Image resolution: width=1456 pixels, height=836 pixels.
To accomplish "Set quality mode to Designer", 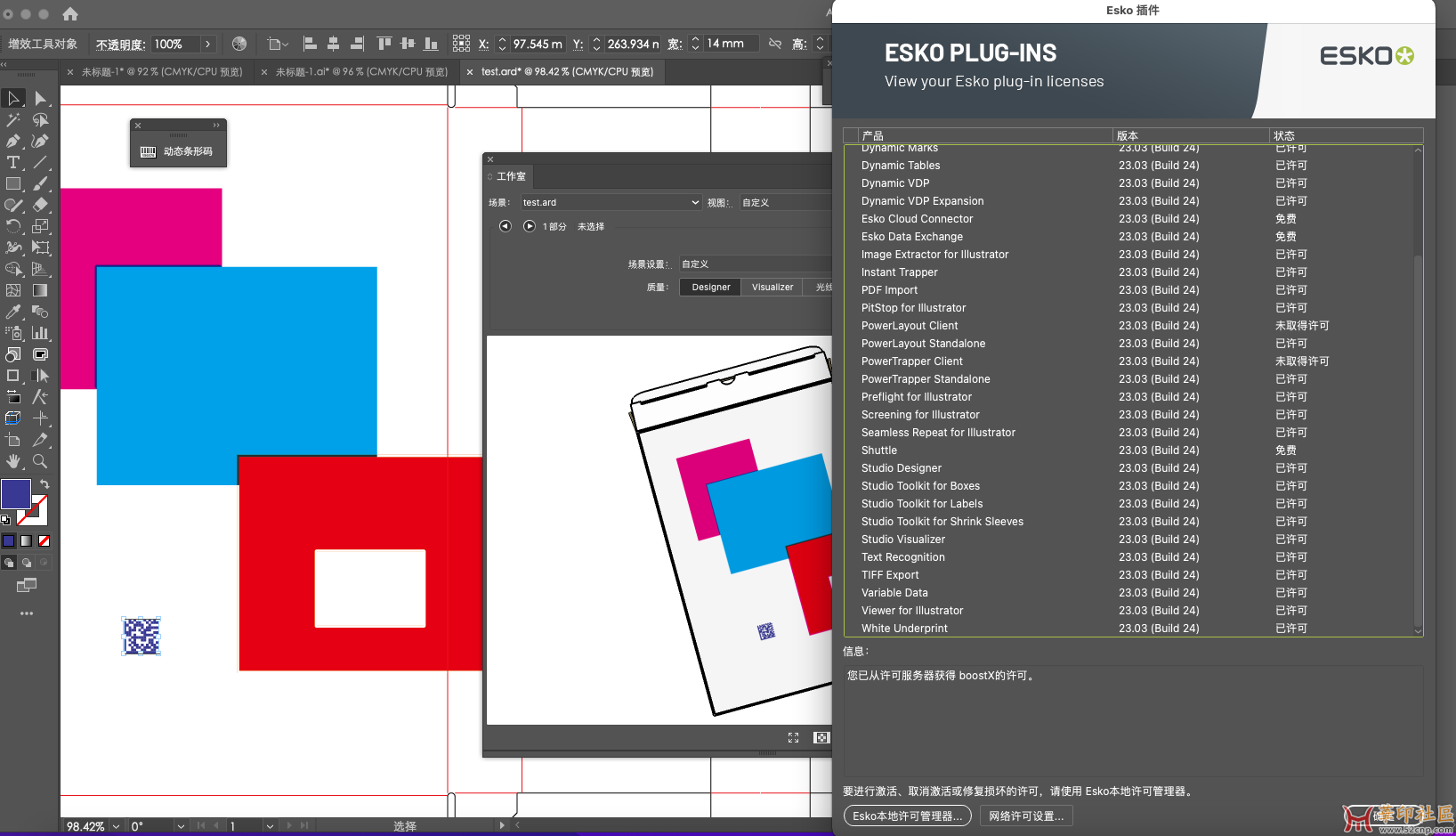I will [x=710, y=288].
